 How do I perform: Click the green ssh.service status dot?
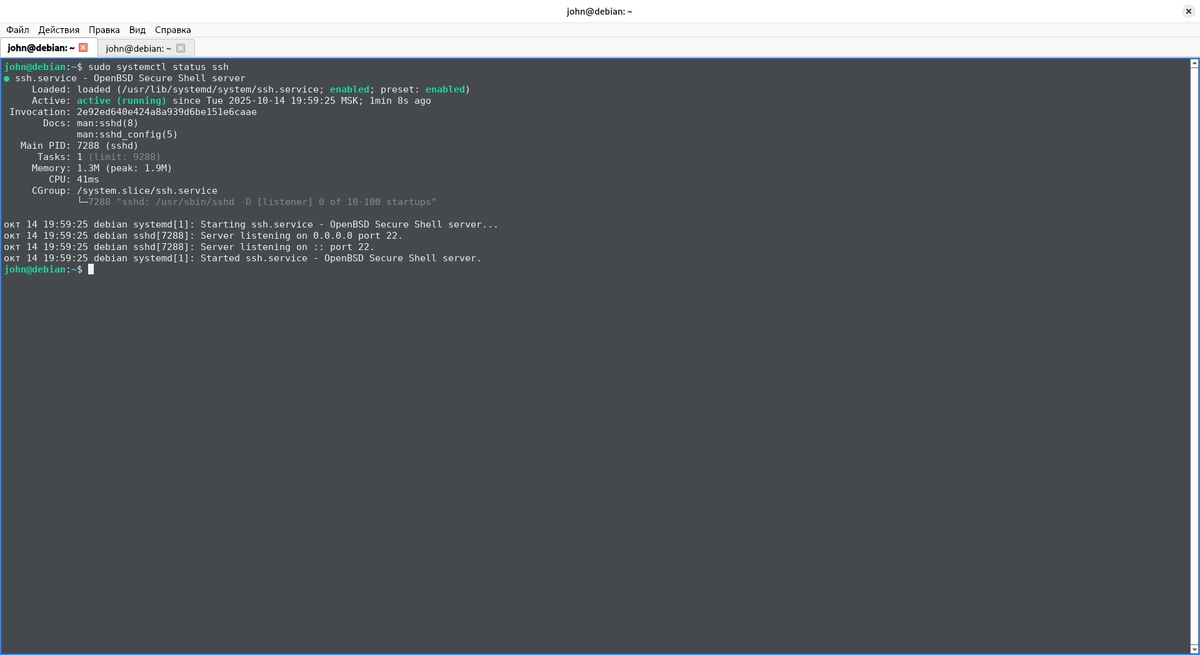[x=7, y=78]
